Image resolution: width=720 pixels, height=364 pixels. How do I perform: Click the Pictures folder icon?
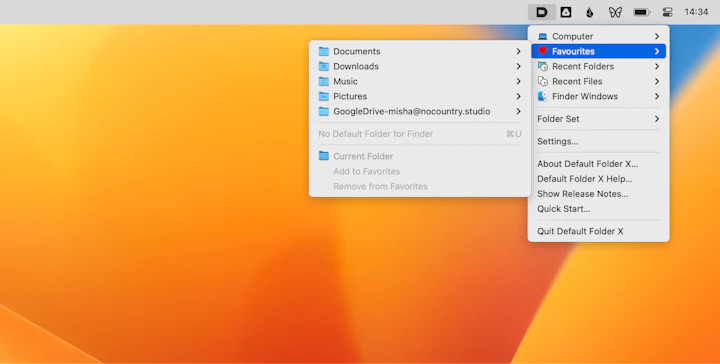pos(324,96)
